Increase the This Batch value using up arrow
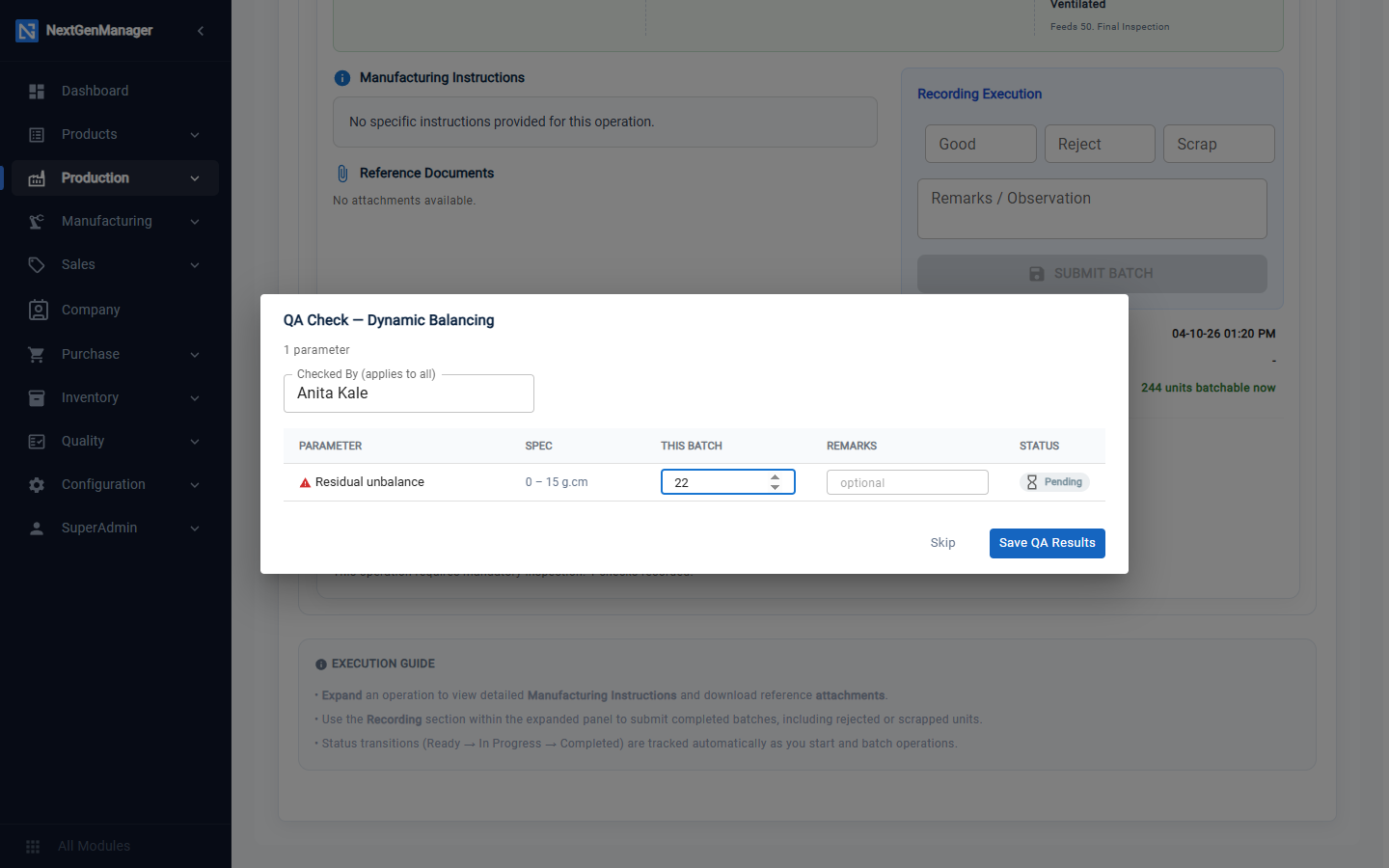The height and width of the screenshot is (868, 1389). tap(775, 476)
